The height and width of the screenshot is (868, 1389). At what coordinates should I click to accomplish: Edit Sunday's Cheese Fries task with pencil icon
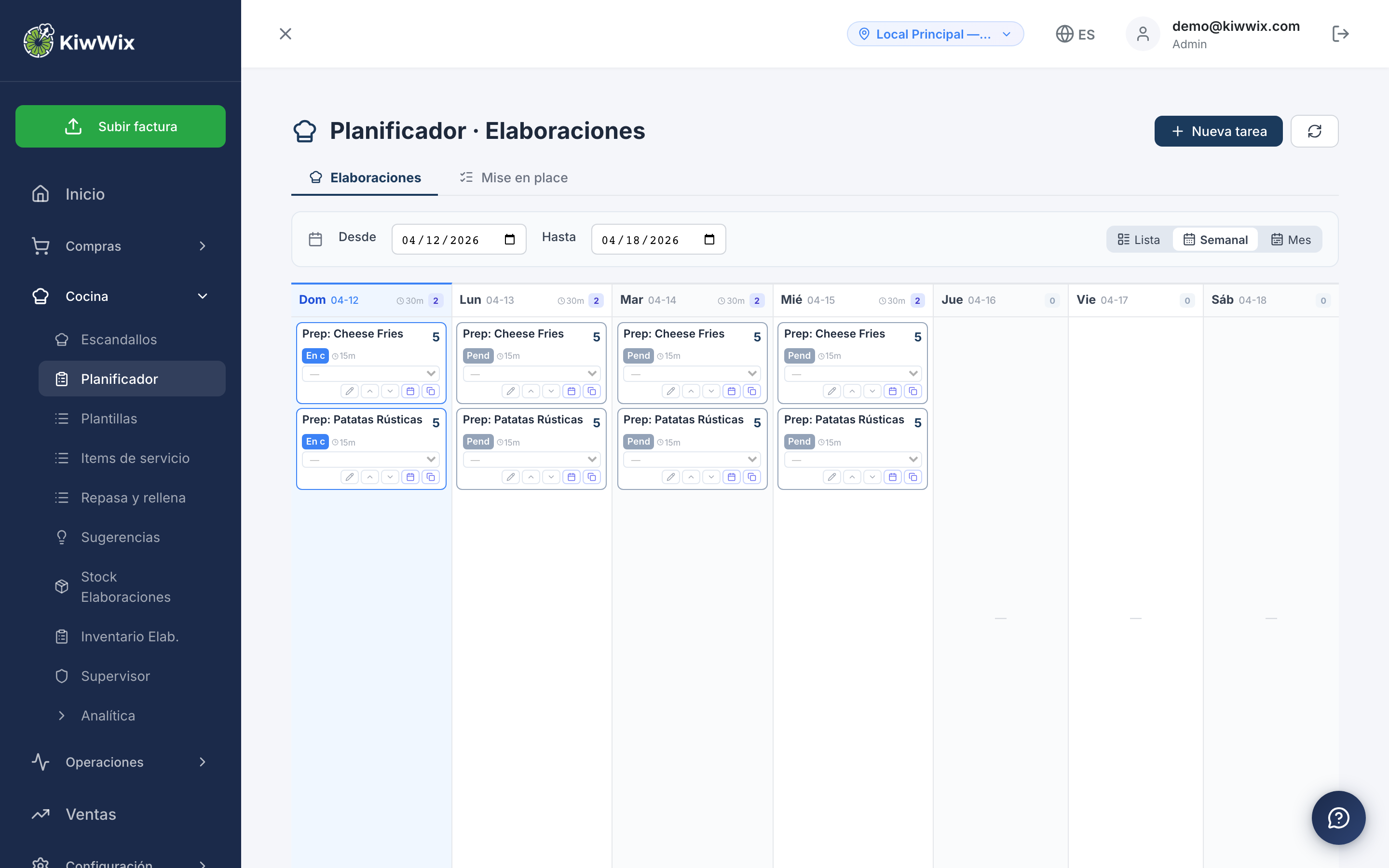point(349,391)
